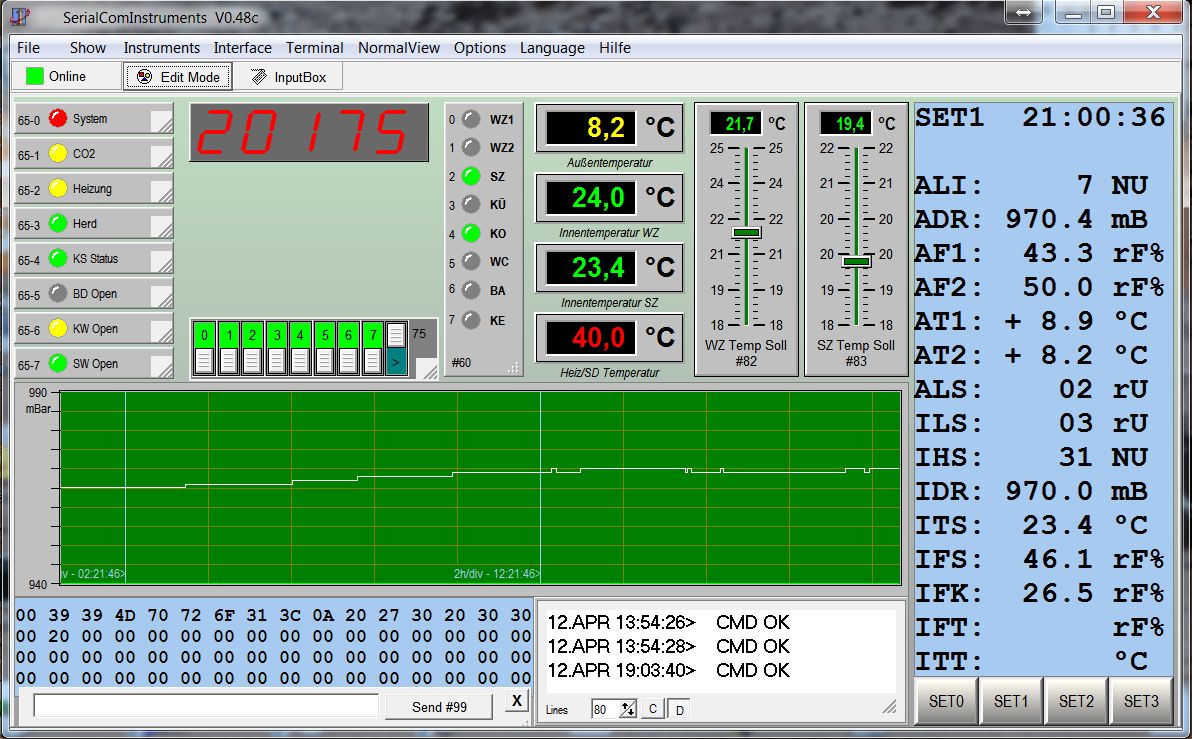
Task: Click the yellow Heizung LED indicator
Action: point(58,189)
